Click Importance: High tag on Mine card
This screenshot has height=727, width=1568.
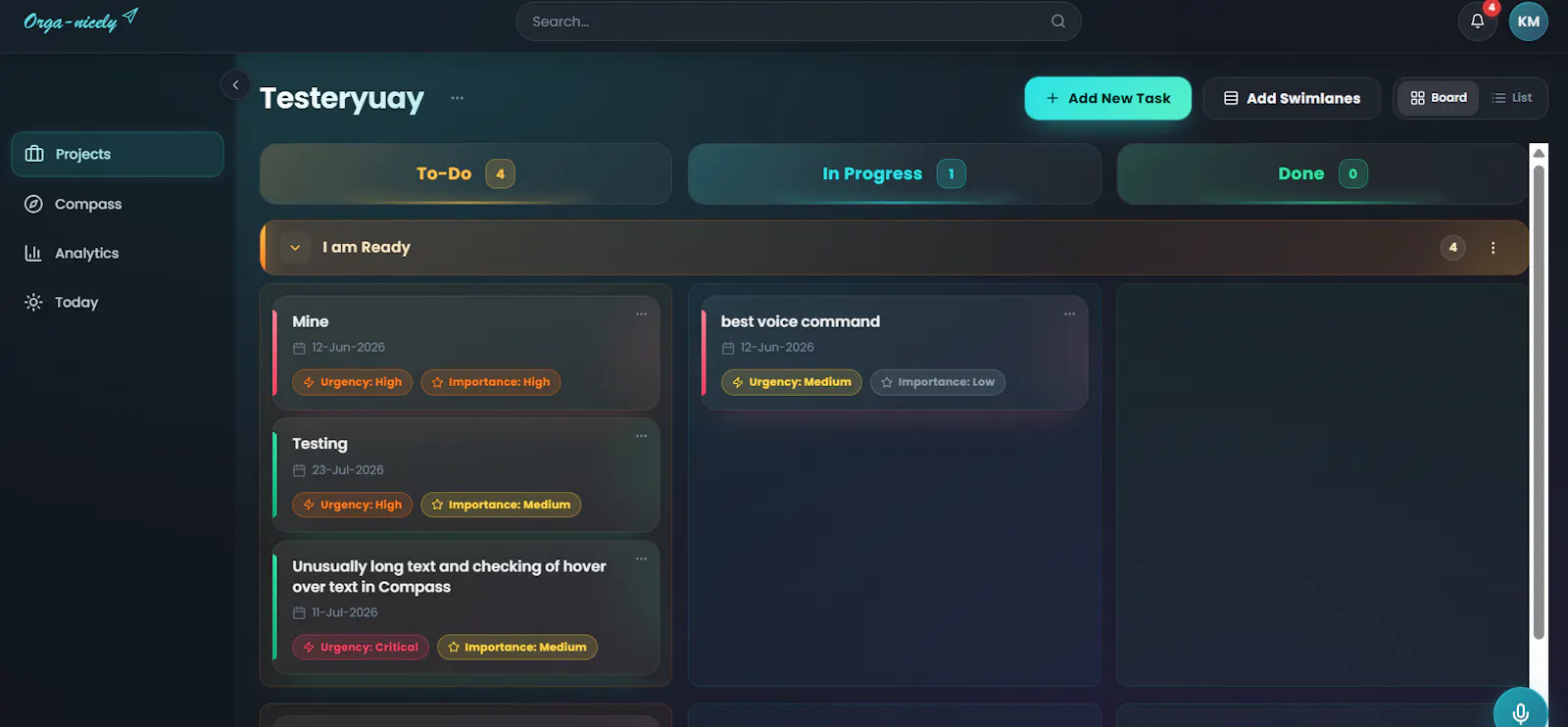click(491, 382)
